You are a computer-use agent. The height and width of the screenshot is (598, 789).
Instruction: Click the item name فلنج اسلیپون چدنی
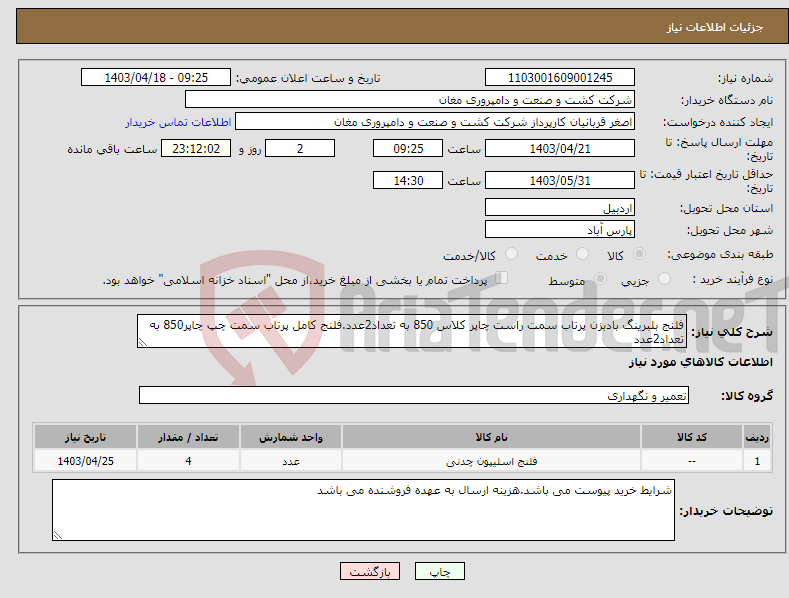pos(491,461)
